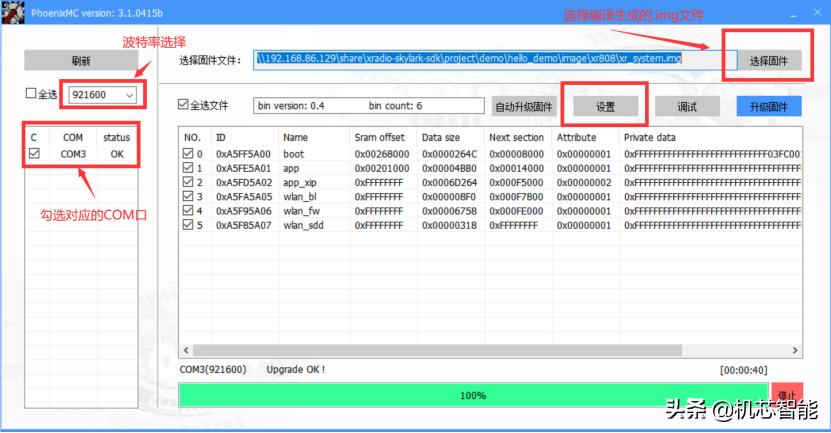Click the Next section column header

(x=516, y=138)
